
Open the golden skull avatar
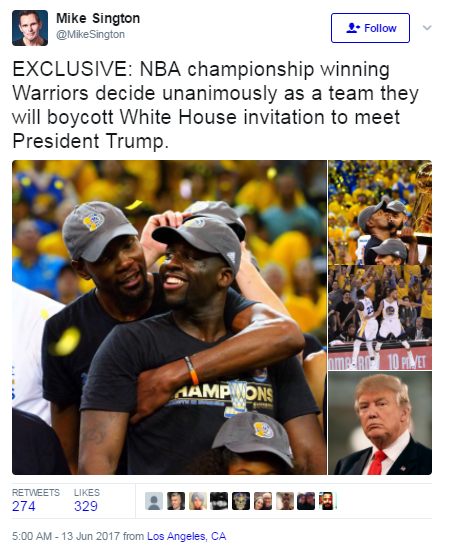click(x=241, y=501)
